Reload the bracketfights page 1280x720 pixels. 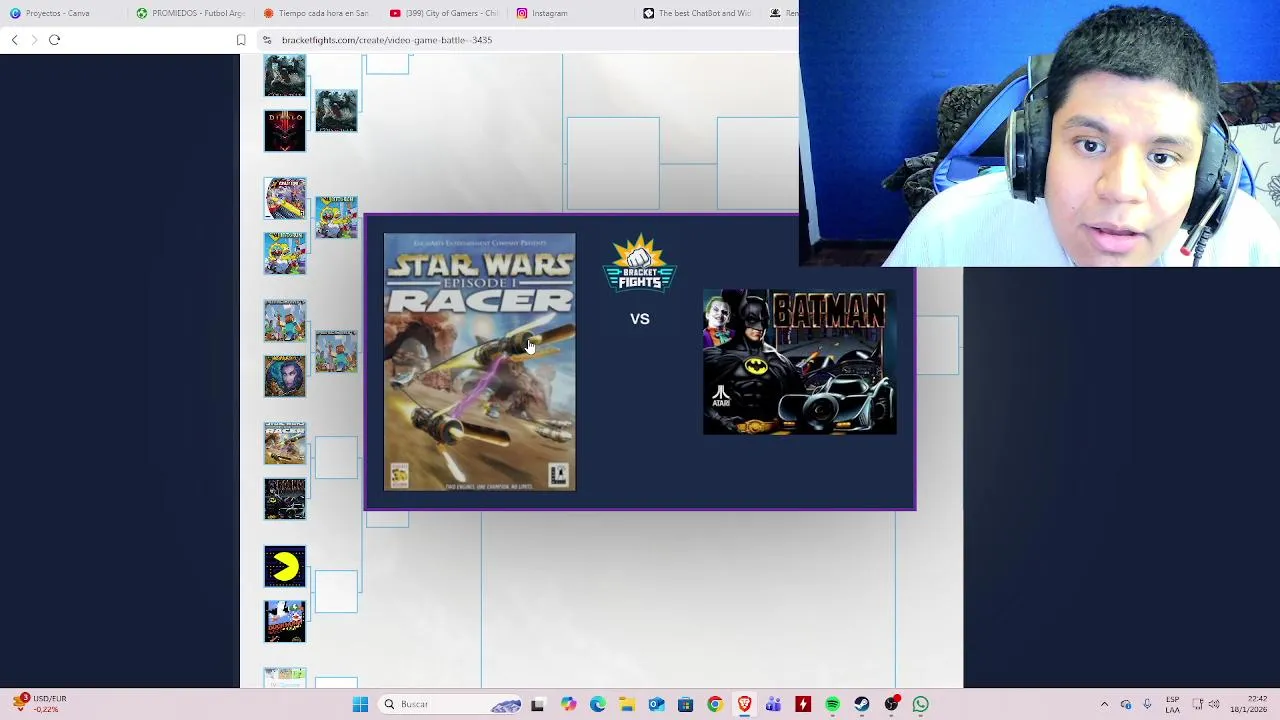(x=55, y=40)
